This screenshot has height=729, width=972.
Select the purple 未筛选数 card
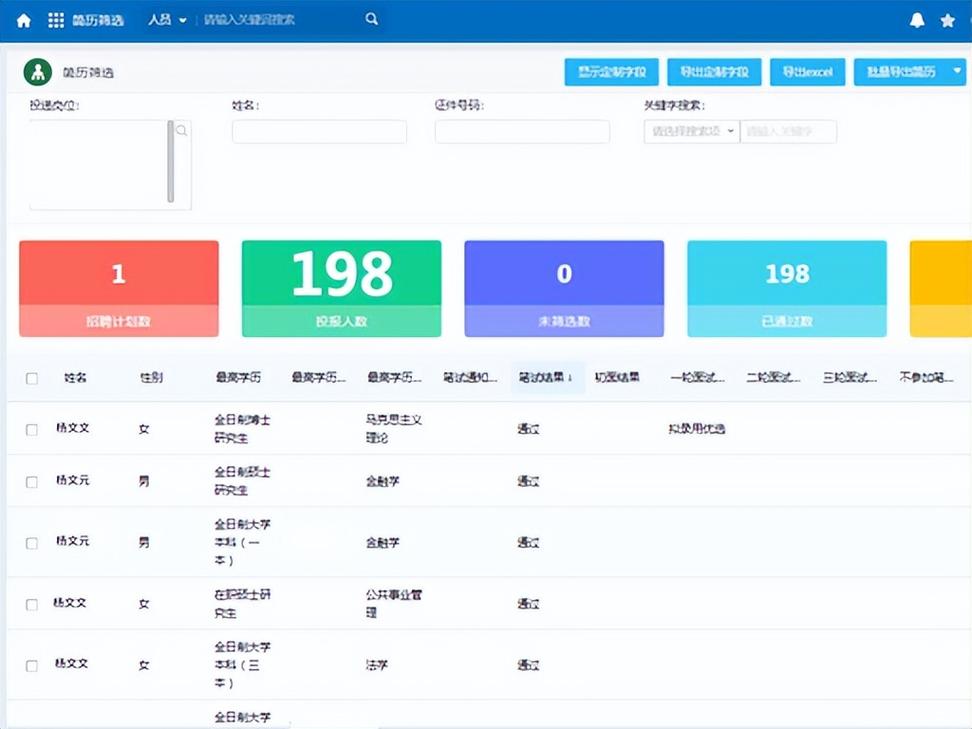point(564,289)
